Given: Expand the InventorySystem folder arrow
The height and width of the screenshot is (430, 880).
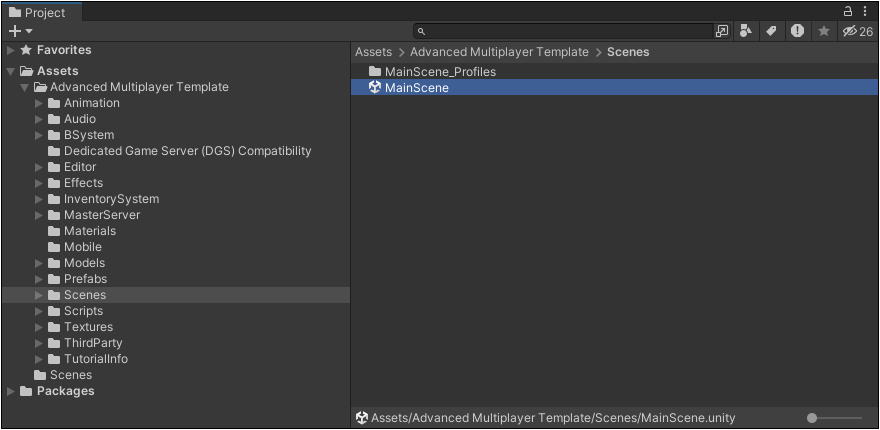Looking at the screenshot, I should click(x=39, y=199).
